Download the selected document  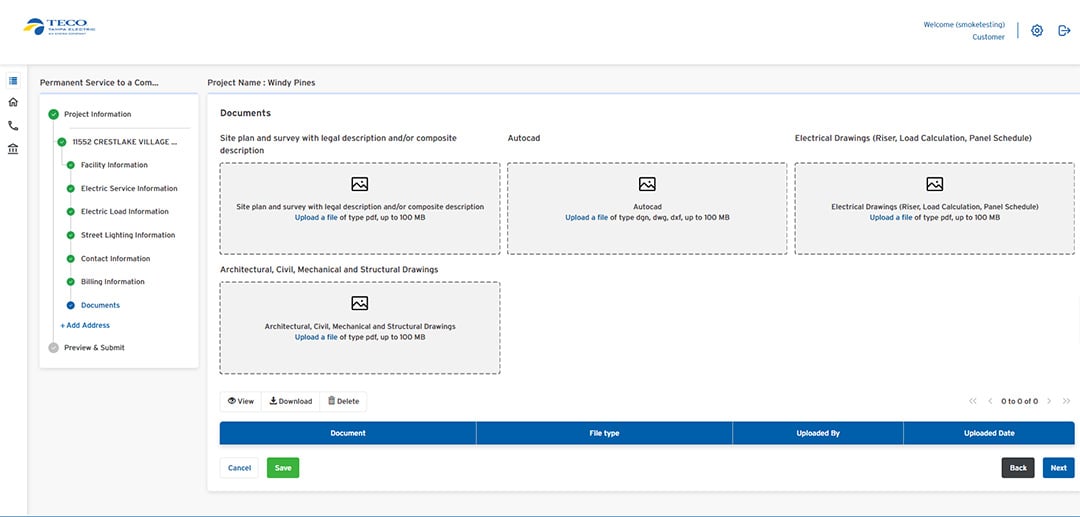click(291, 401)
